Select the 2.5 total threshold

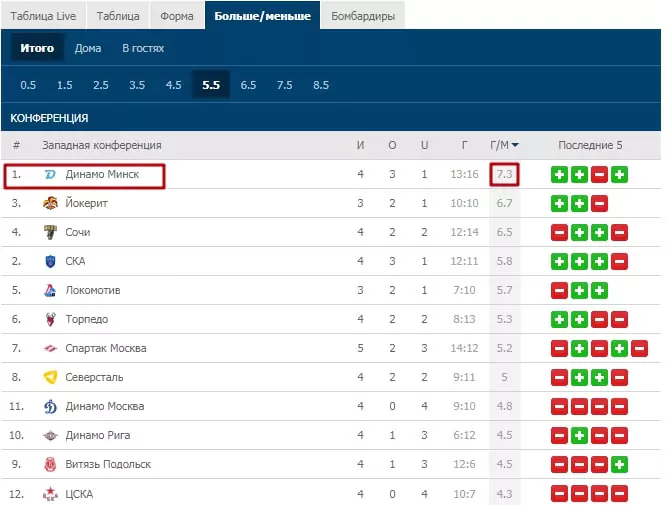click(101, 85)
